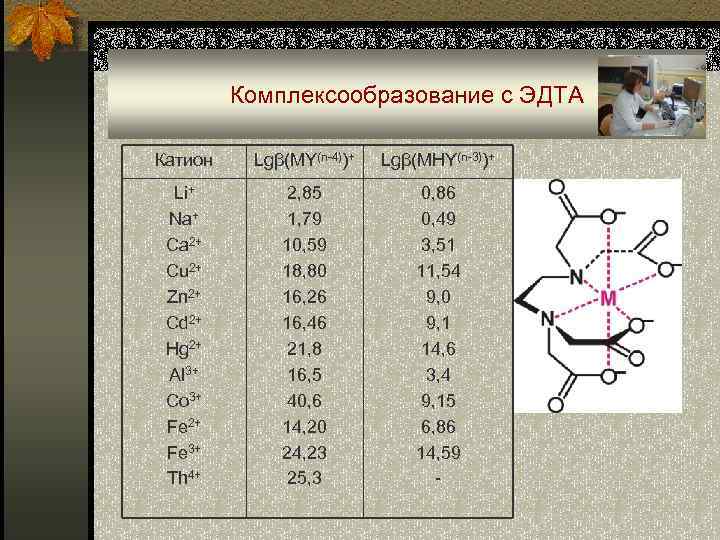This screenshot has height=540, width=720.
Task: Click the value 1,79
Action: [304, 219]
